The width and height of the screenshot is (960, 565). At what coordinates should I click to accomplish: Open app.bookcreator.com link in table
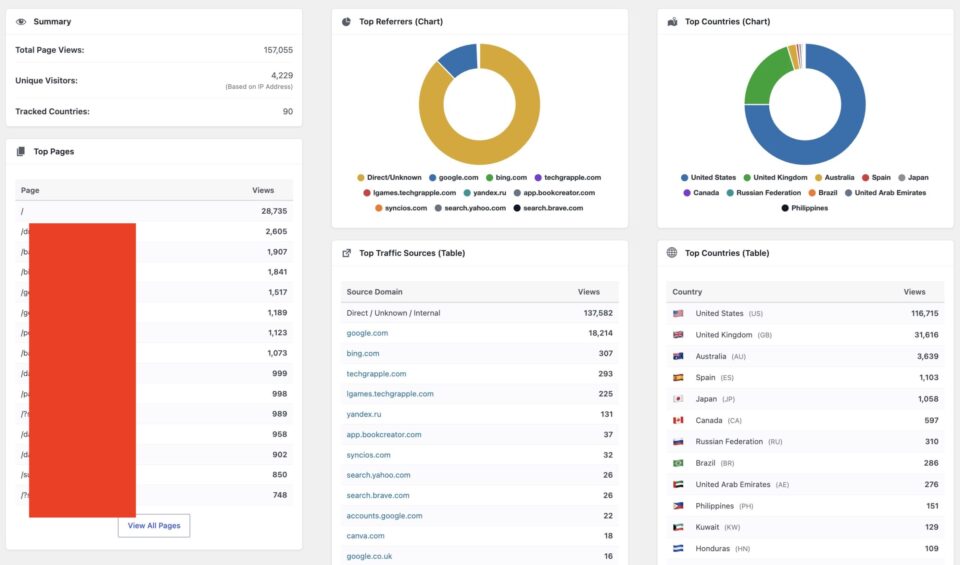[x=384, y=435]
